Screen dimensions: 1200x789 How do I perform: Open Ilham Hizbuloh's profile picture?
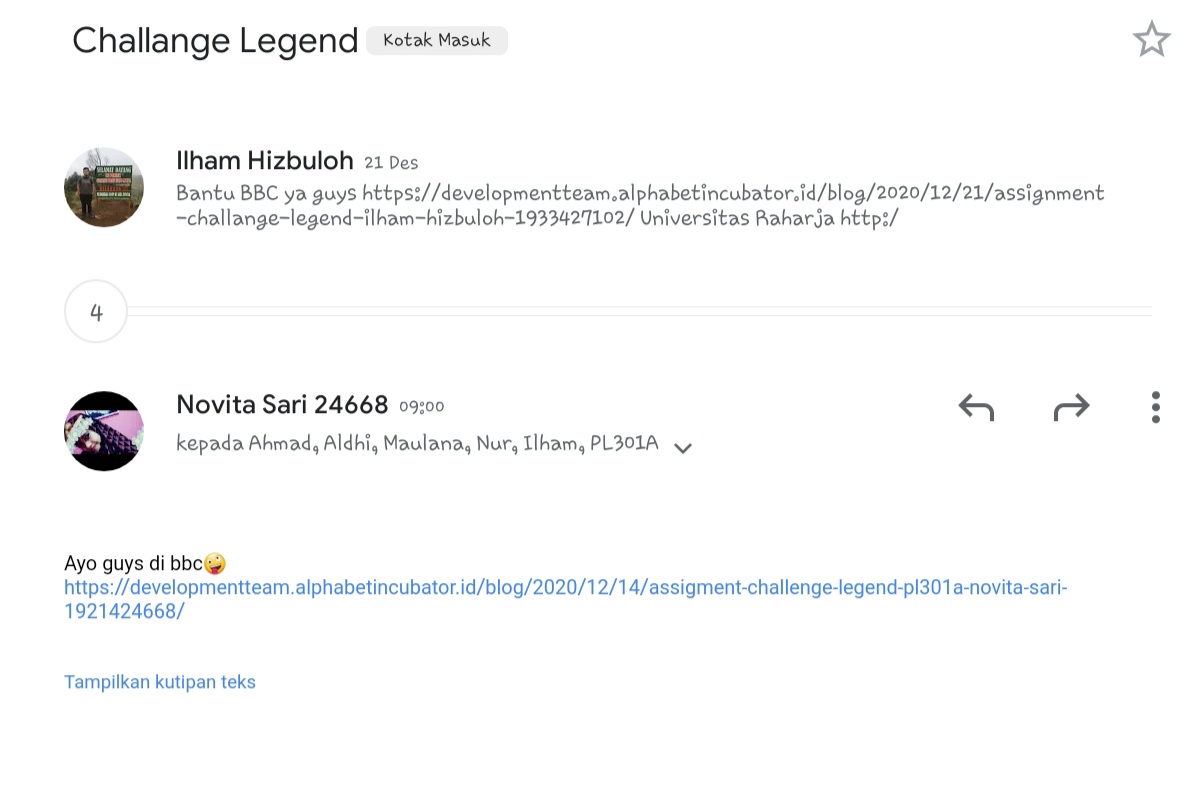pyautogui.click(x=104, y=187)
